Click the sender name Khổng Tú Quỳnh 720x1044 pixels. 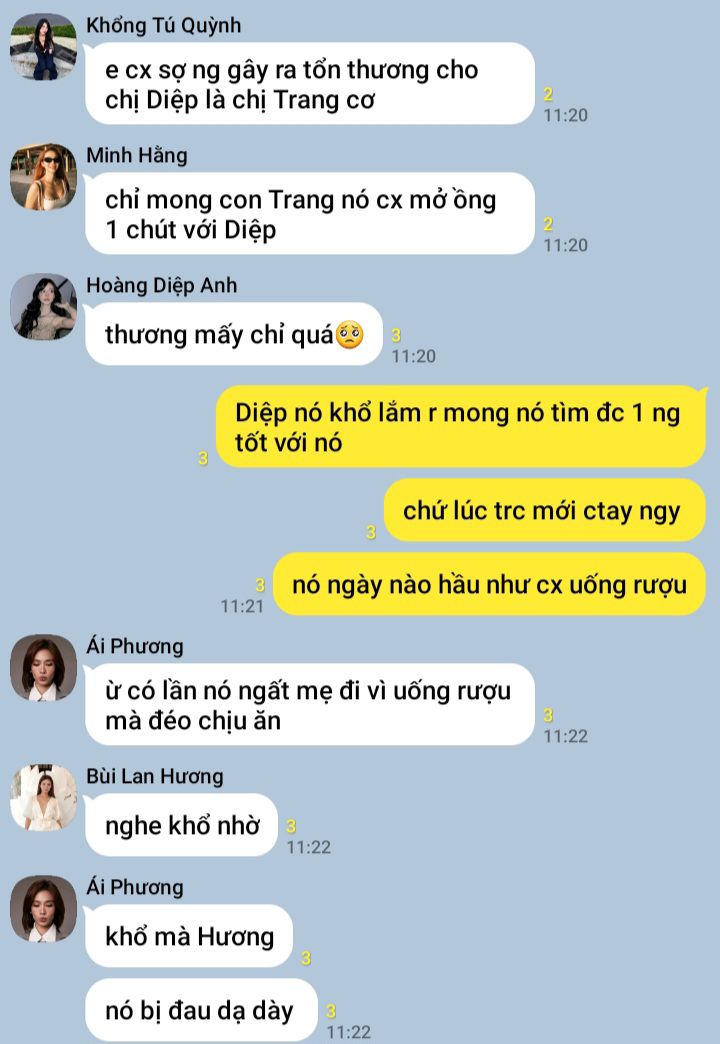coord(163,25)
